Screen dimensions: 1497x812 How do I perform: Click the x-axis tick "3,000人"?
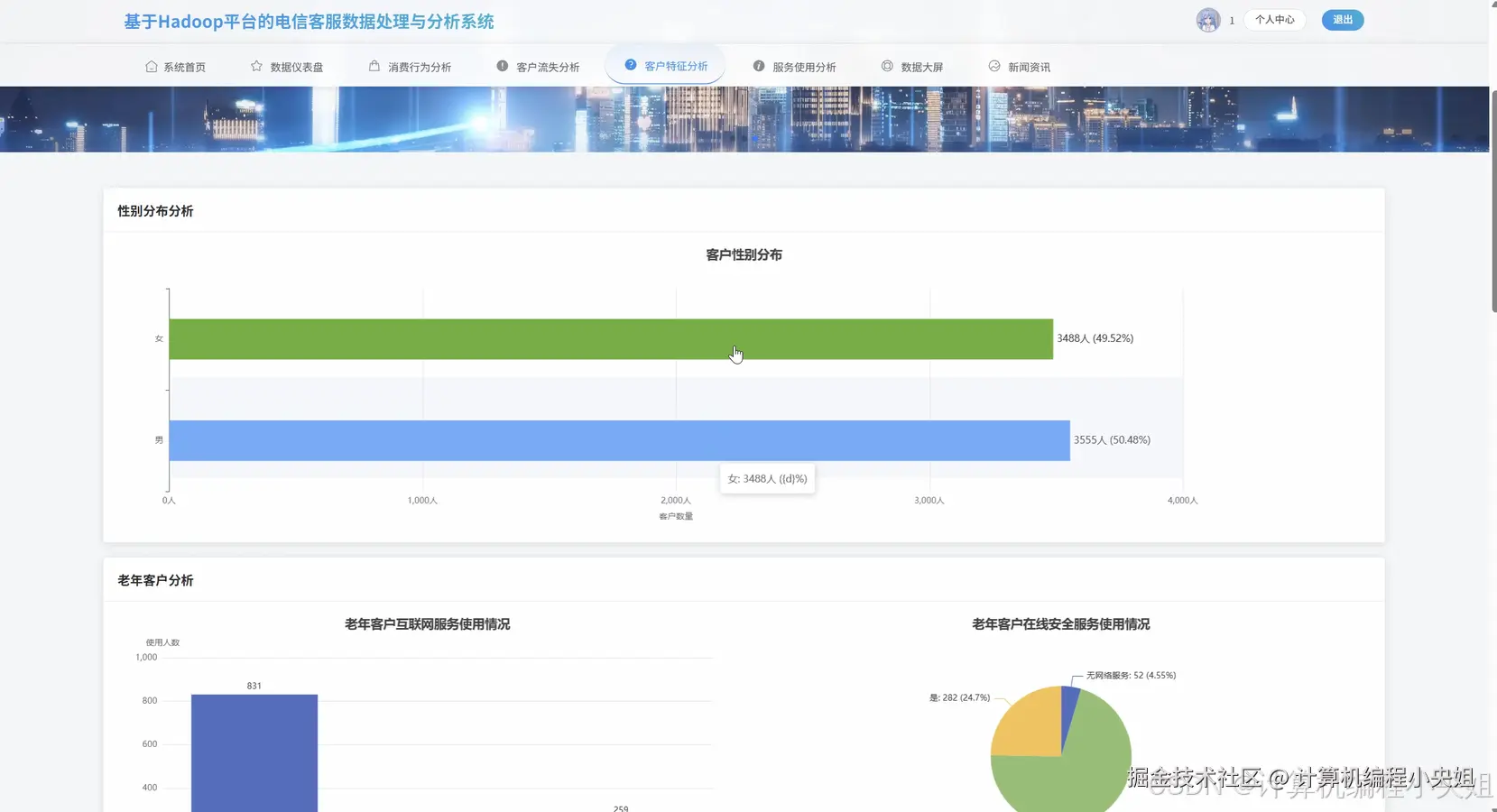point(929,500)
